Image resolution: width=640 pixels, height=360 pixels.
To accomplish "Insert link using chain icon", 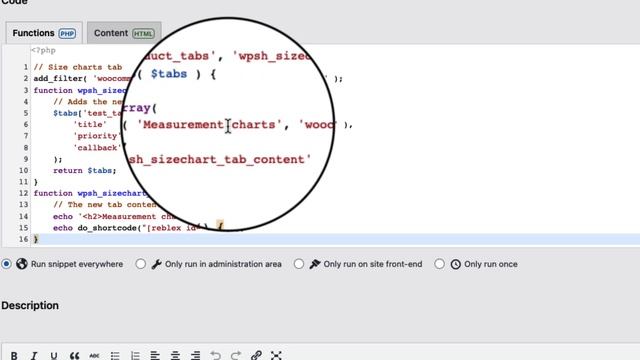I will pyautogui.click(x=256, y=356).
